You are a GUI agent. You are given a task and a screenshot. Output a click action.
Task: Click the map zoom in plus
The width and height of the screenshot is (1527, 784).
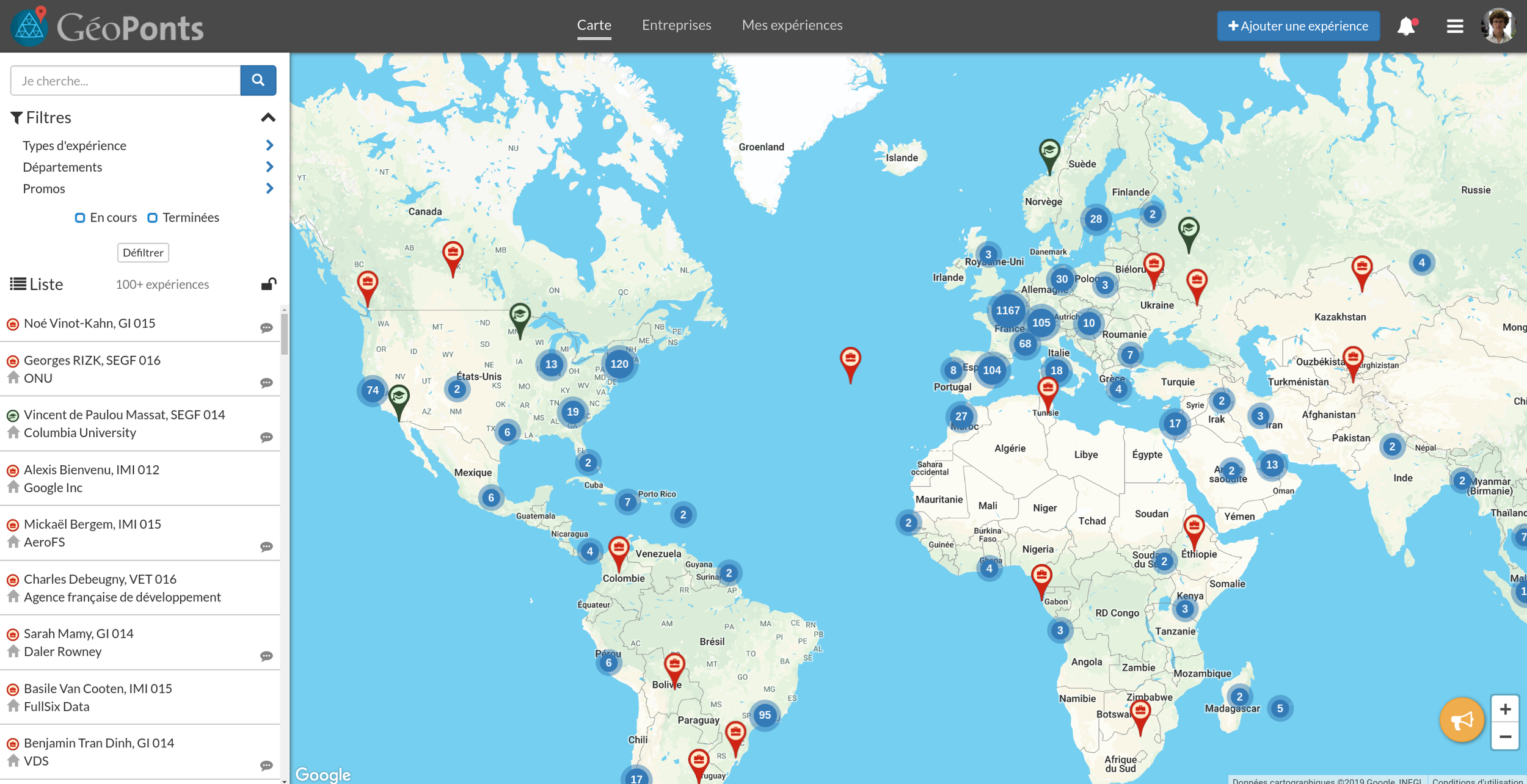pyautogui.click(x=1505, y=709)
